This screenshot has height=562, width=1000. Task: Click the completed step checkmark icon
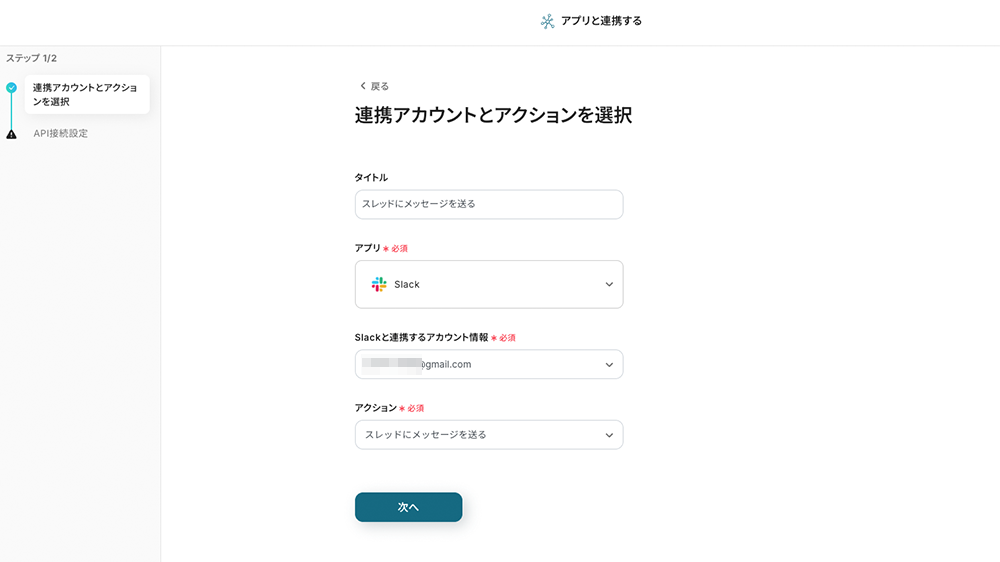12,88
